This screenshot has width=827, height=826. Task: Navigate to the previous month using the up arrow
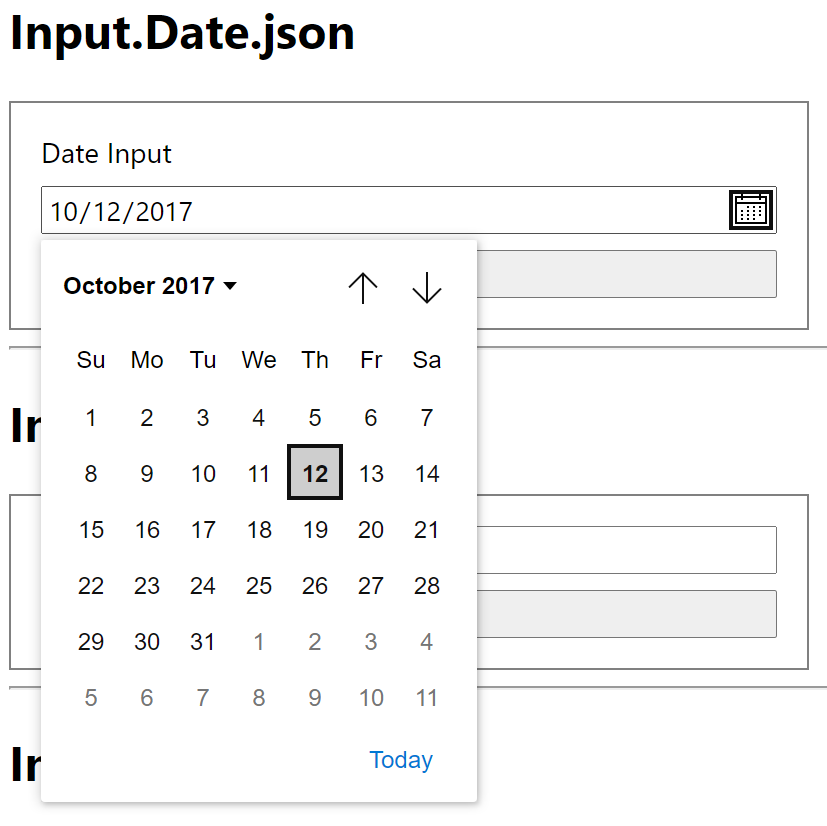[363, 288]
